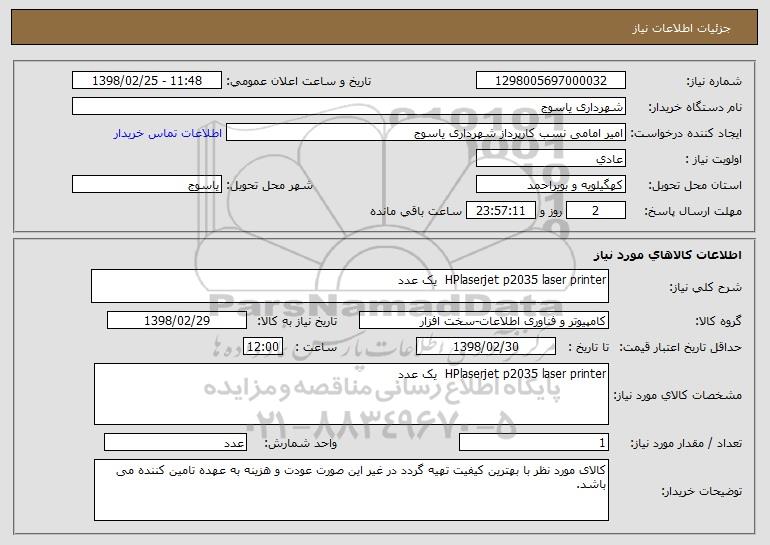
Task: Click the label تاریخ و ساعت اعلان عمومی
Action: coord(299,82)
